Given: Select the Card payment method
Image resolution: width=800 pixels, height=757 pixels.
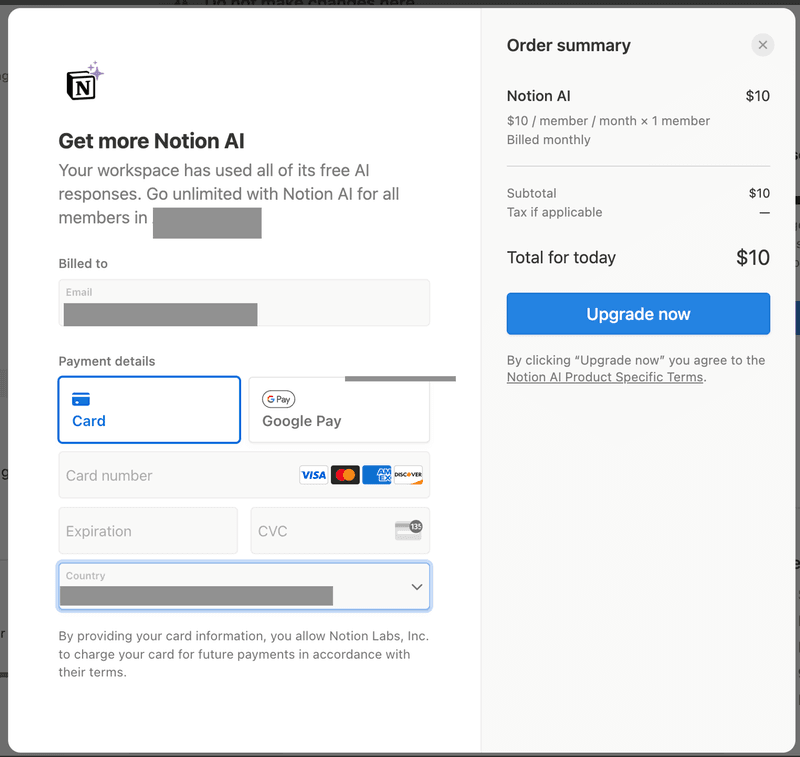Looking at the screenshot, I should tap(148, 409).
